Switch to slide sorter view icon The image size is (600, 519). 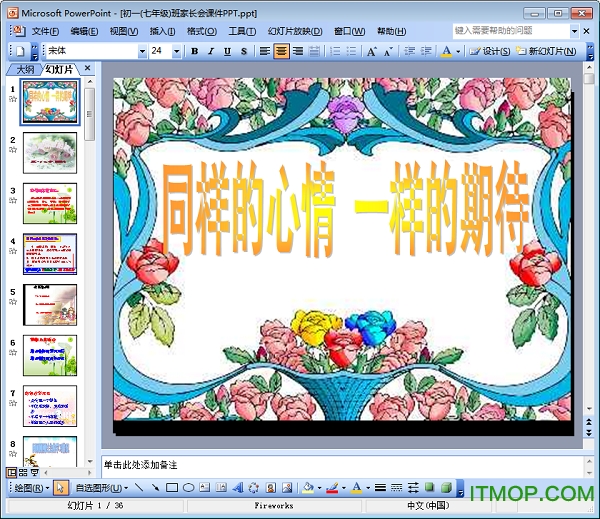coord(22,471)
